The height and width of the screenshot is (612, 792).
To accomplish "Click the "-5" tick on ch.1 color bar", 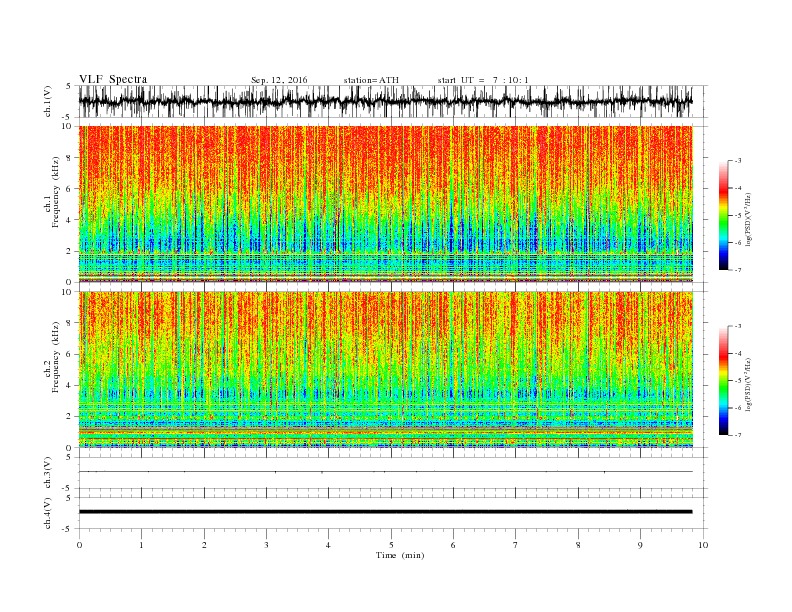I will tap(738, 215).
